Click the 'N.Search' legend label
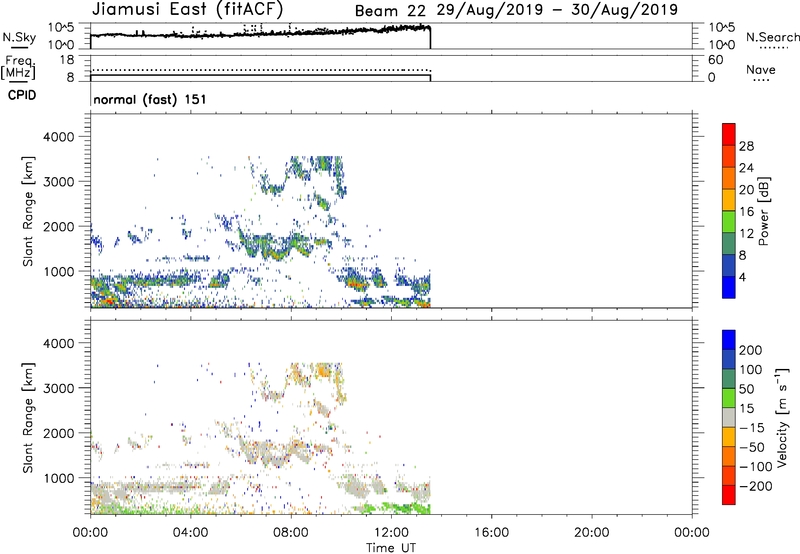Screen dimensions: 800x554 coord(773,37)
